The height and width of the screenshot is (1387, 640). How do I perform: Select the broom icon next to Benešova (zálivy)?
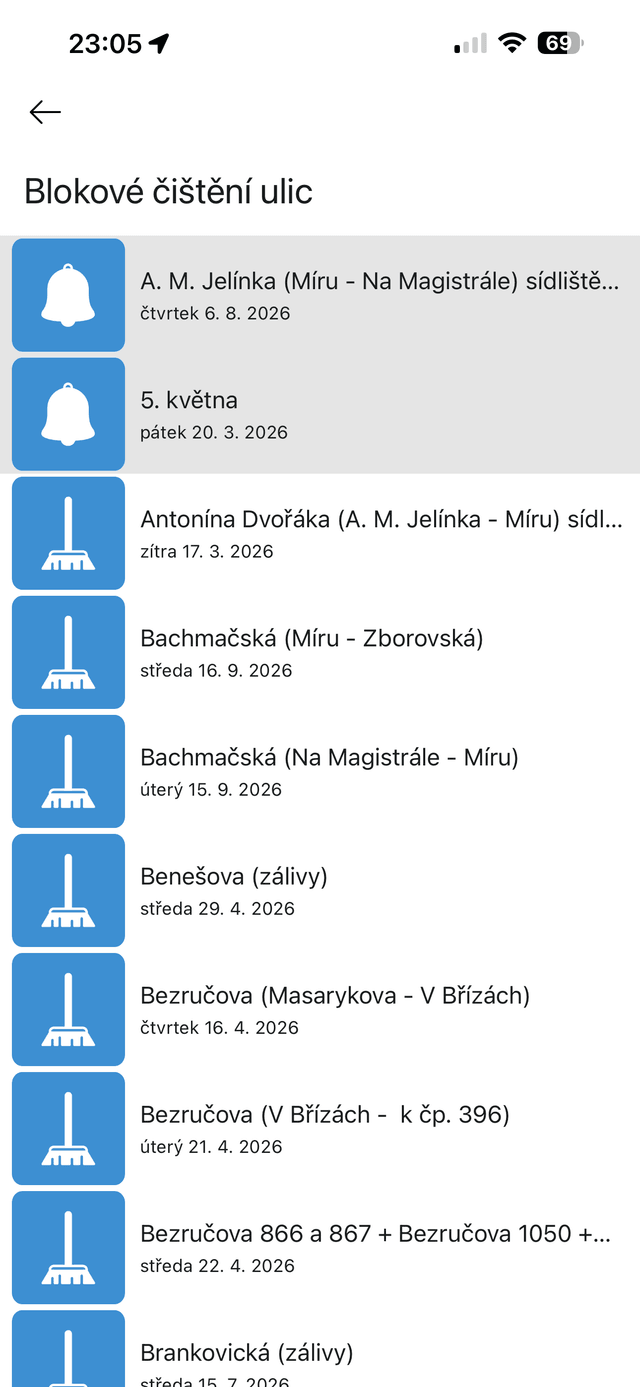point(68,890)
